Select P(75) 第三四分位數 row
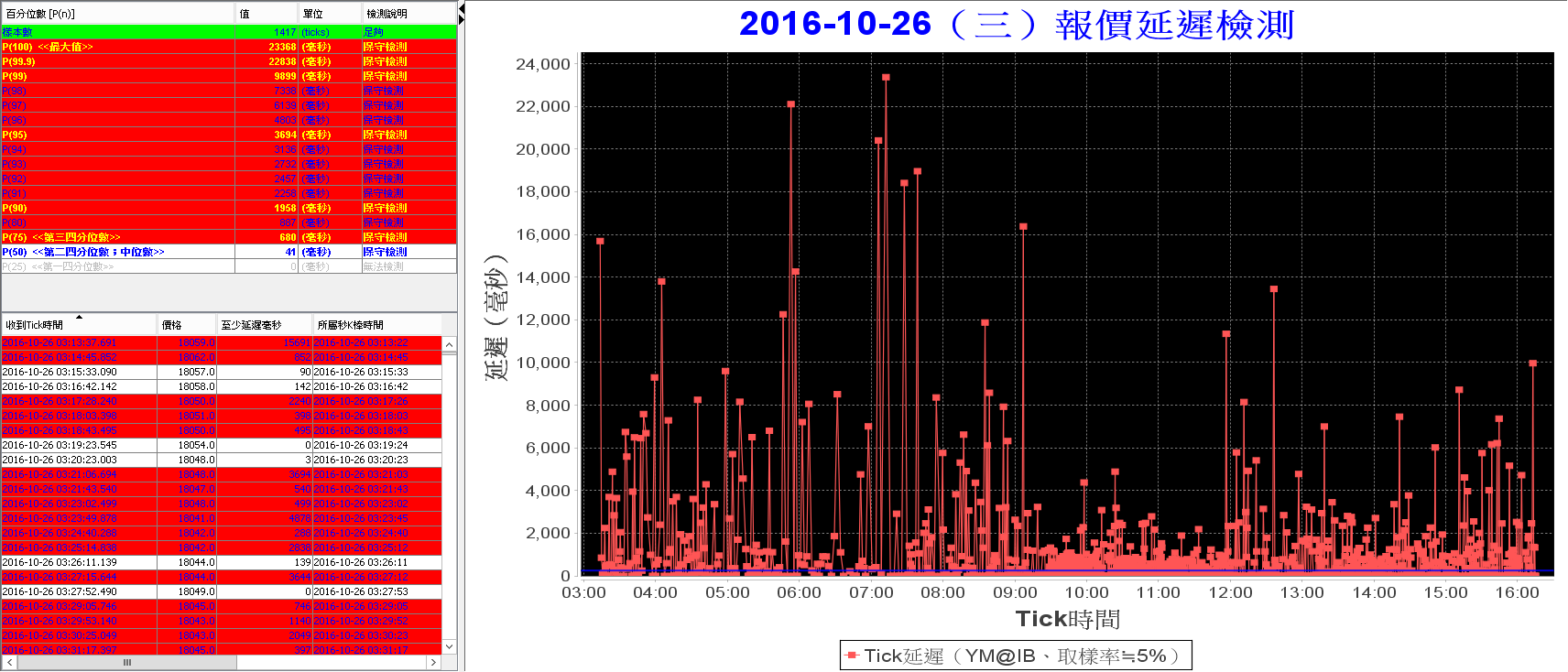Image resolution: width=1568 pixels, height=672 pixels. pos(229,237)
